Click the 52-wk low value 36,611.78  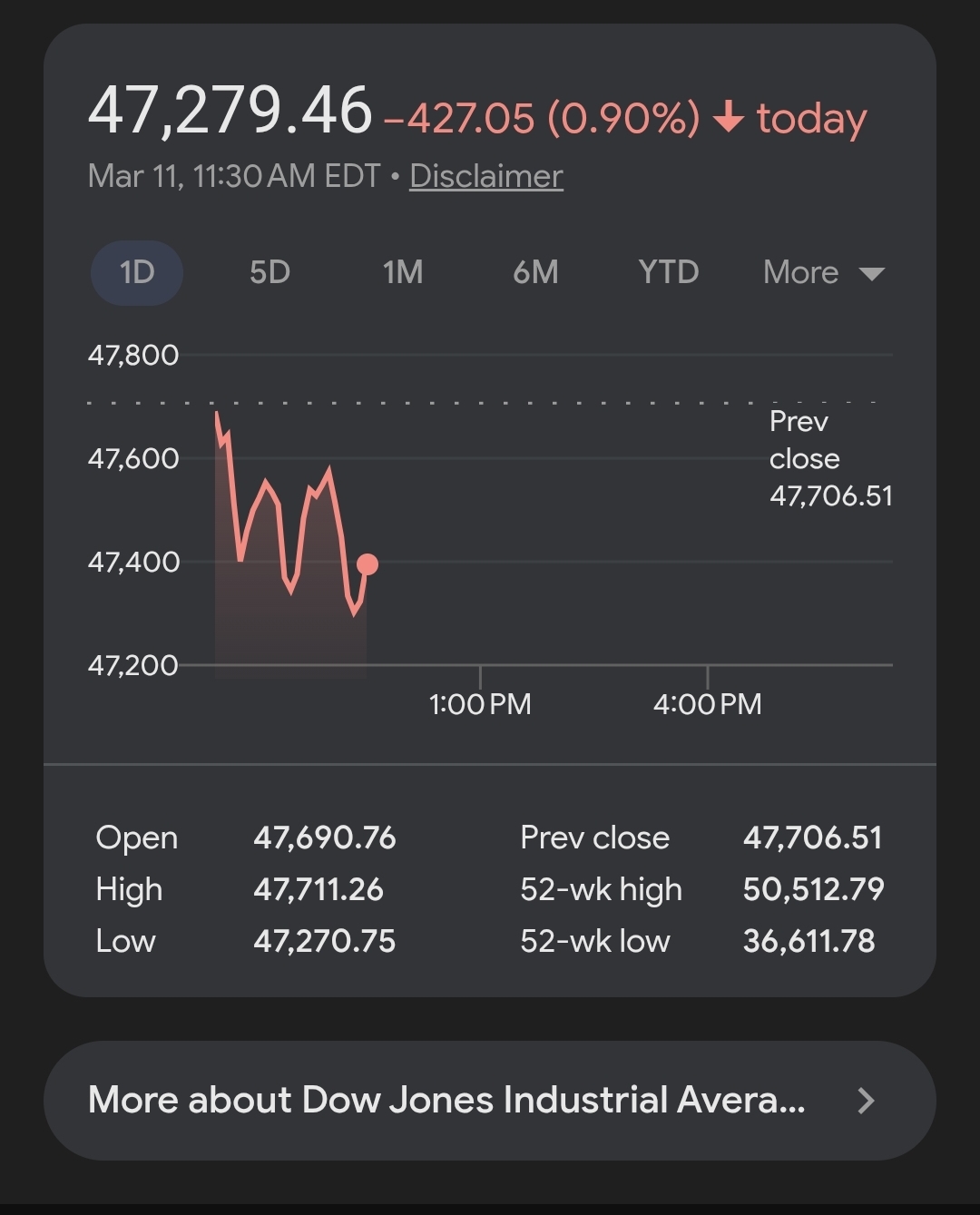pos(808,941)
